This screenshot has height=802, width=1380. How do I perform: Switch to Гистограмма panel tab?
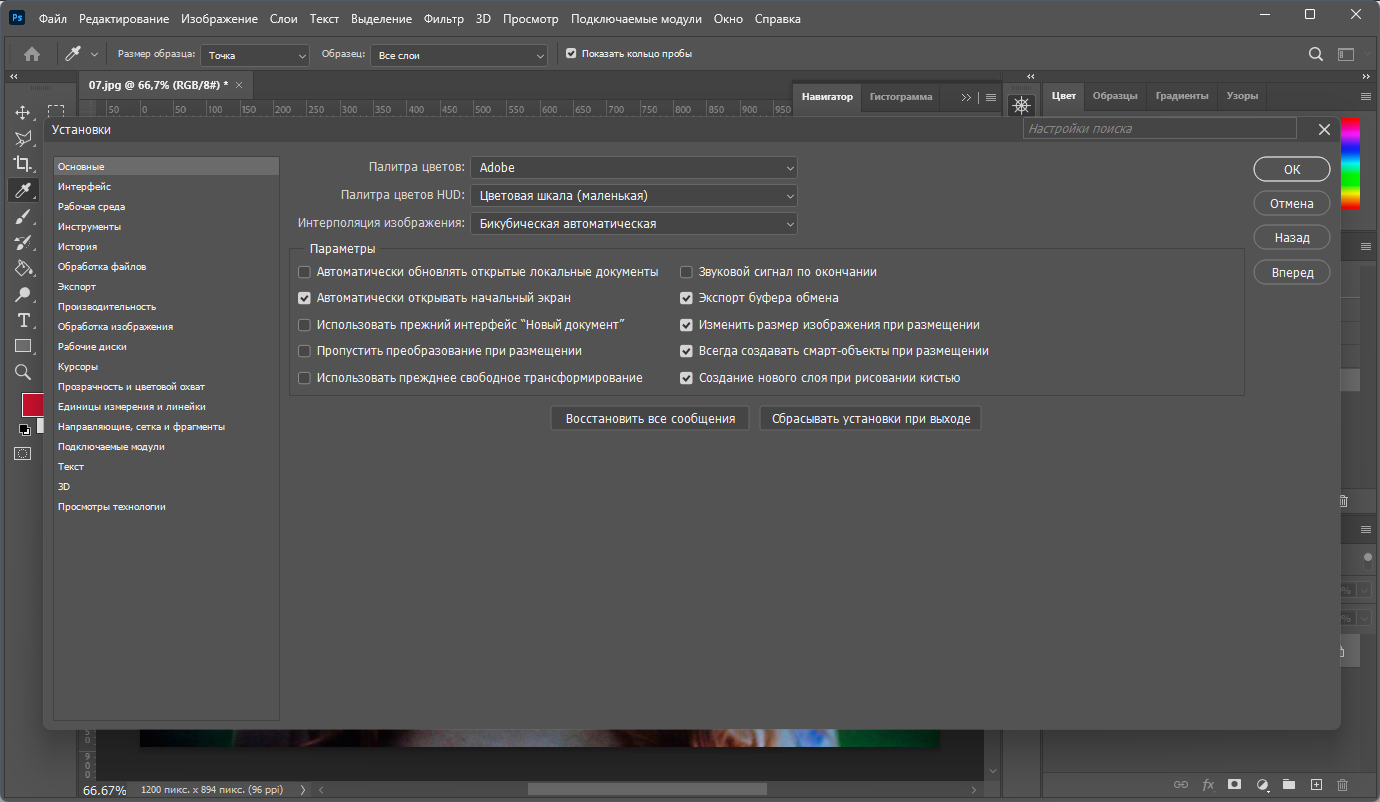(x=901, y=97)
